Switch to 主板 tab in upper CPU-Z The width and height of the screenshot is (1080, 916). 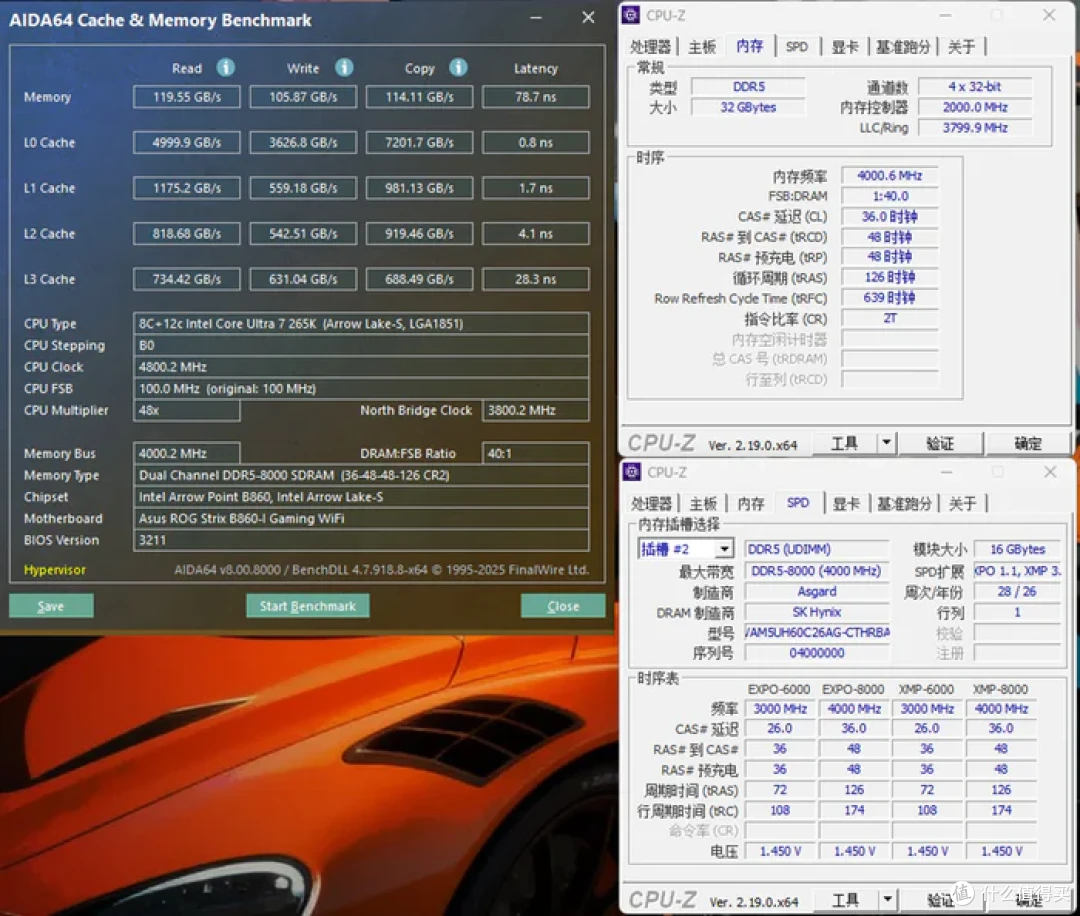coord(703,47)
